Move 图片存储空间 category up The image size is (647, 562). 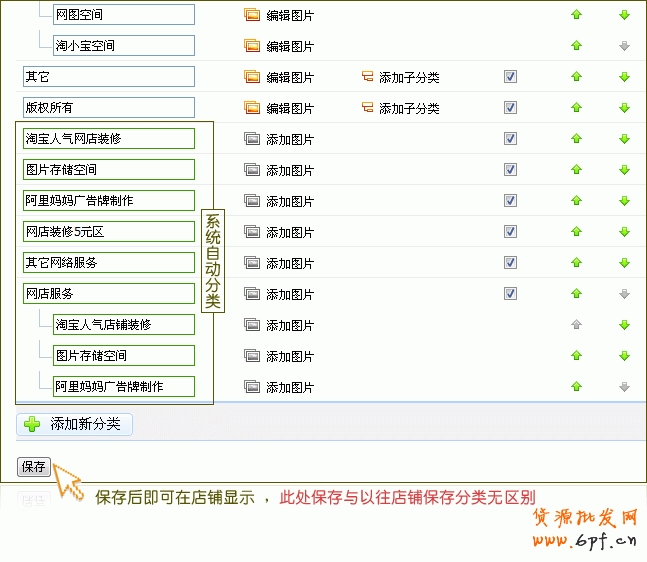(576, 170)
